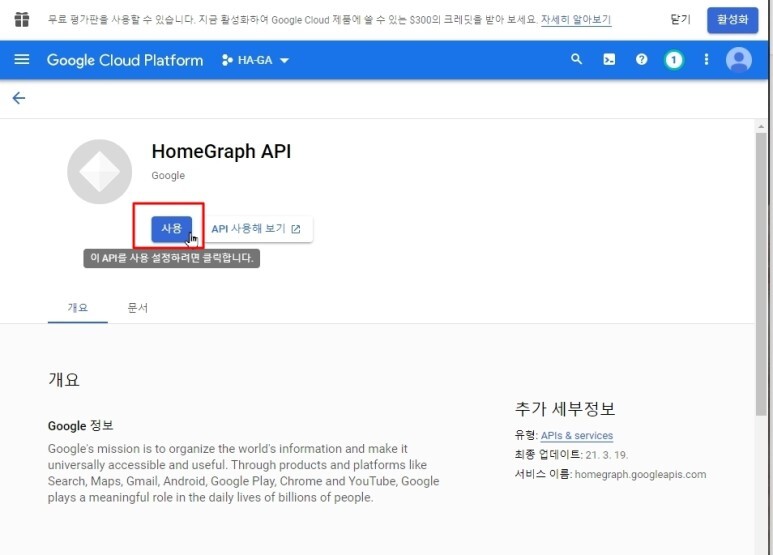Click the HomeGraph API logo image
Screen dimensions: 773x555
[100, 172]
